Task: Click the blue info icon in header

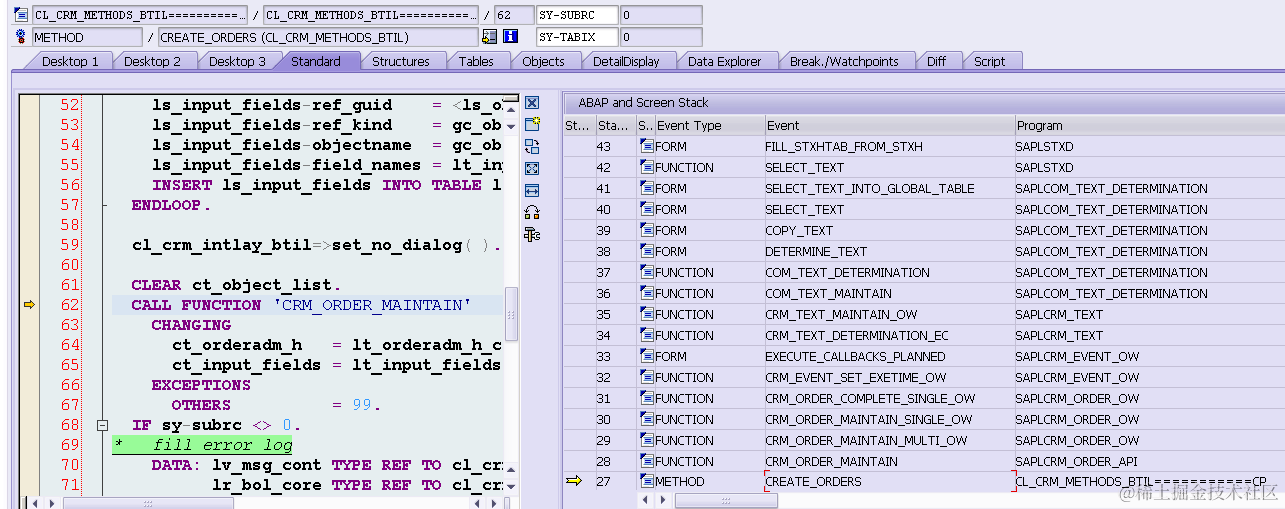Action: [510, 37]
